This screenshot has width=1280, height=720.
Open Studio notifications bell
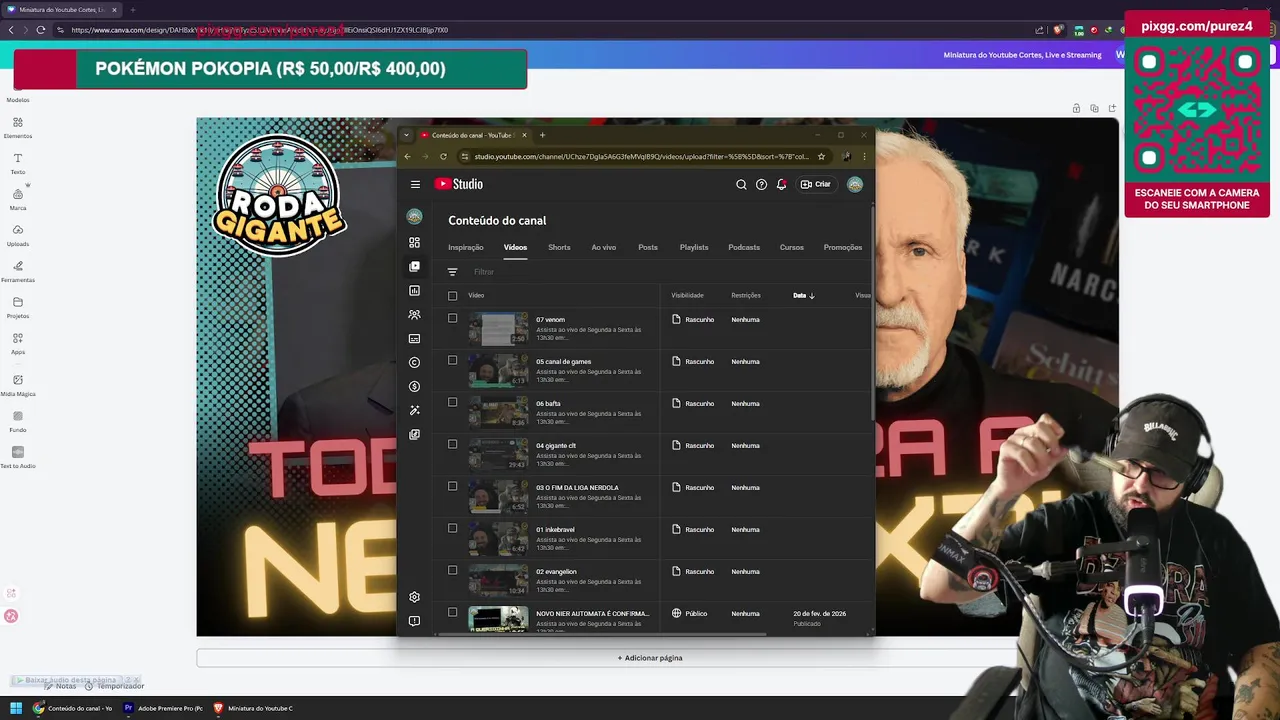(x=781, y=184)
